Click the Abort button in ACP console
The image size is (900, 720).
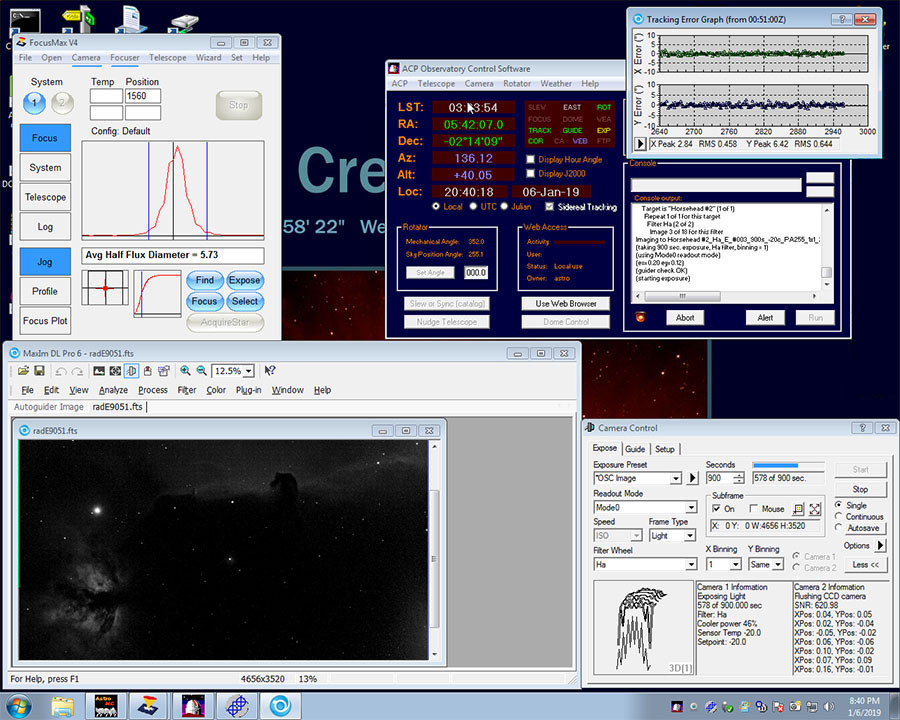tap(685, 318)
